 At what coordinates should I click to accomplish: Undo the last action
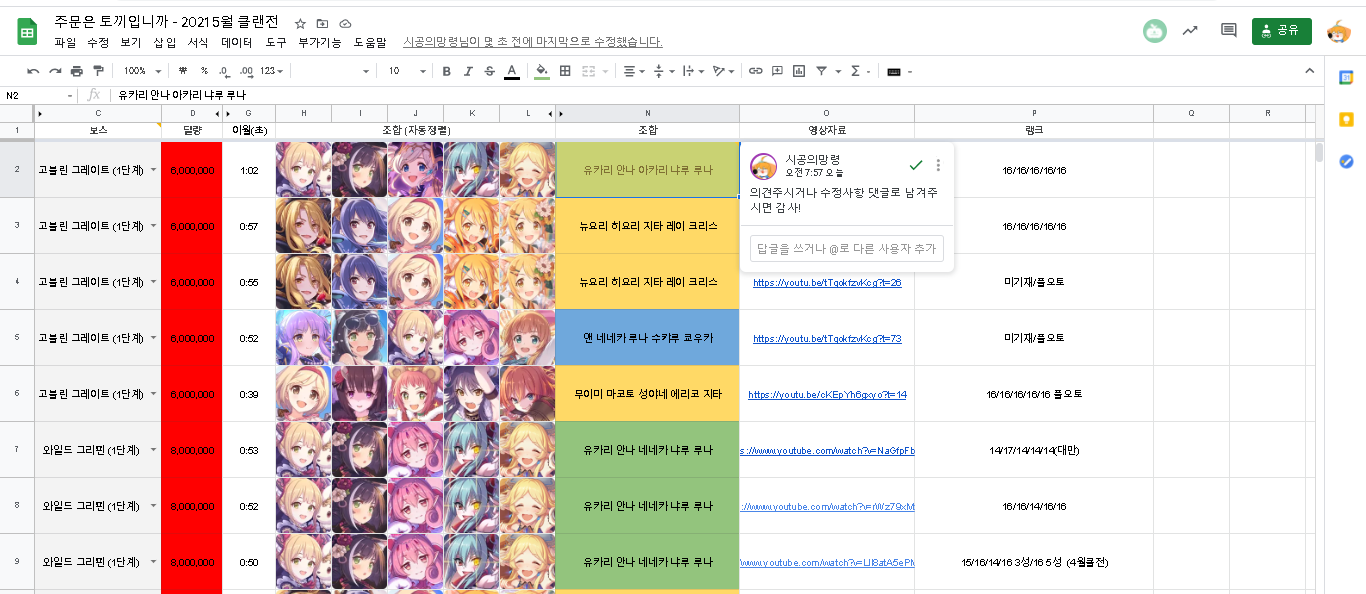tap(33, 71)
